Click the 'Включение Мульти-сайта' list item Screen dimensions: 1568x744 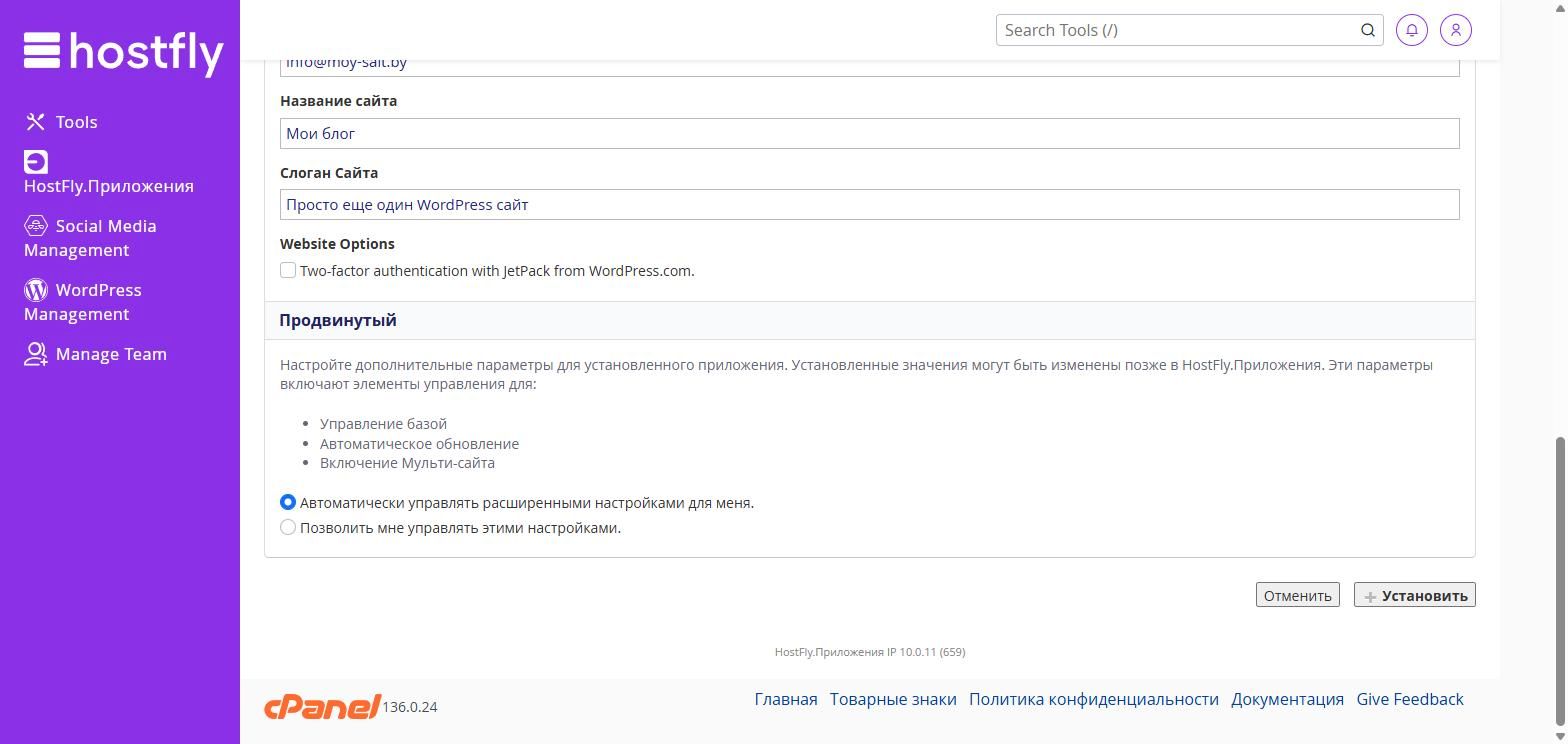pos(407,463)
